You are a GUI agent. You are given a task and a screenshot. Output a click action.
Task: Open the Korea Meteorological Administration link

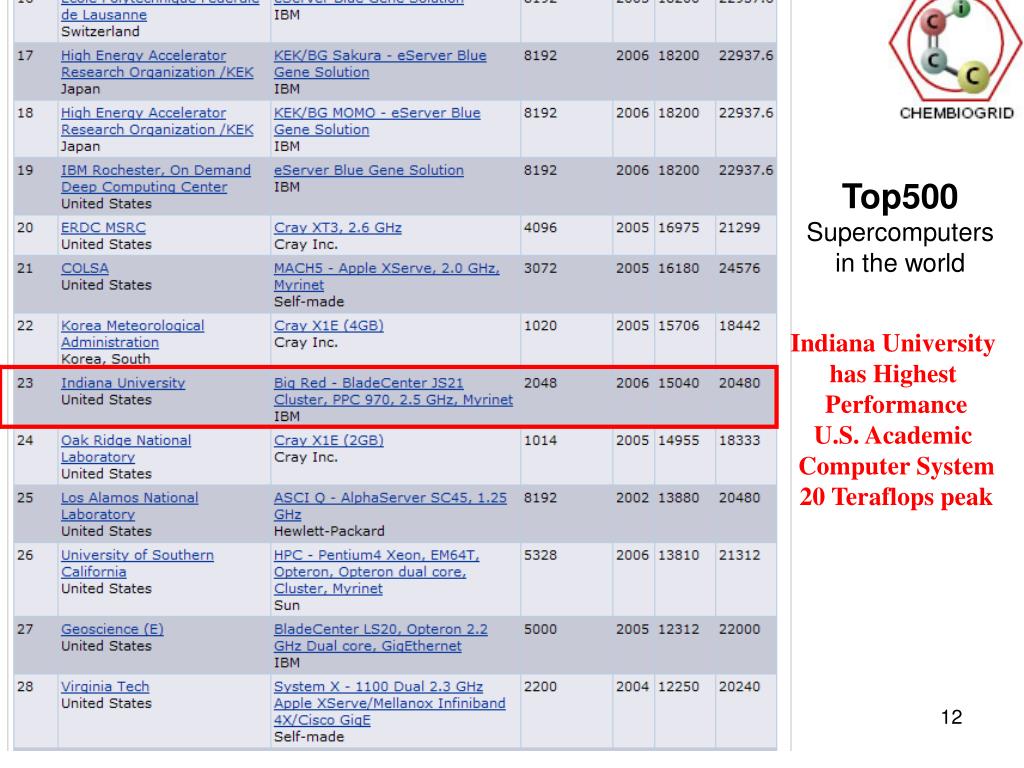(133, 334)
